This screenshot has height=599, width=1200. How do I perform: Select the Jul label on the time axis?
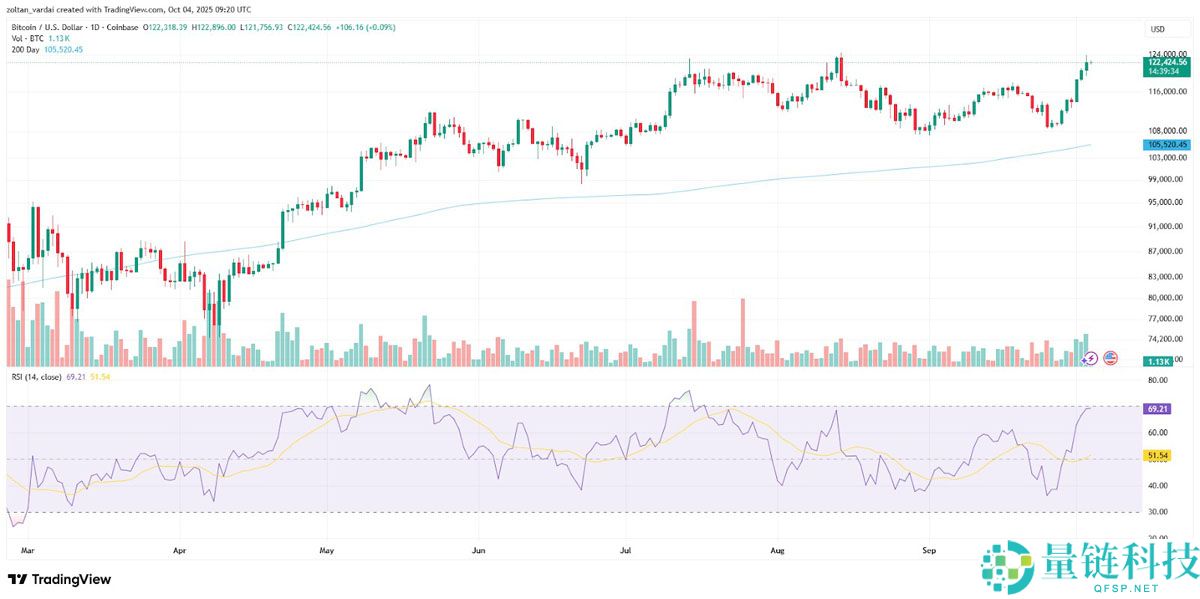pos(625,550)
